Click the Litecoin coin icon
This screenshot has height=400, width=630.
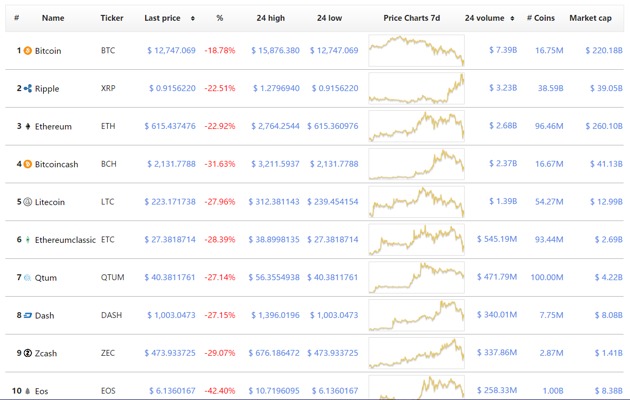28,202
